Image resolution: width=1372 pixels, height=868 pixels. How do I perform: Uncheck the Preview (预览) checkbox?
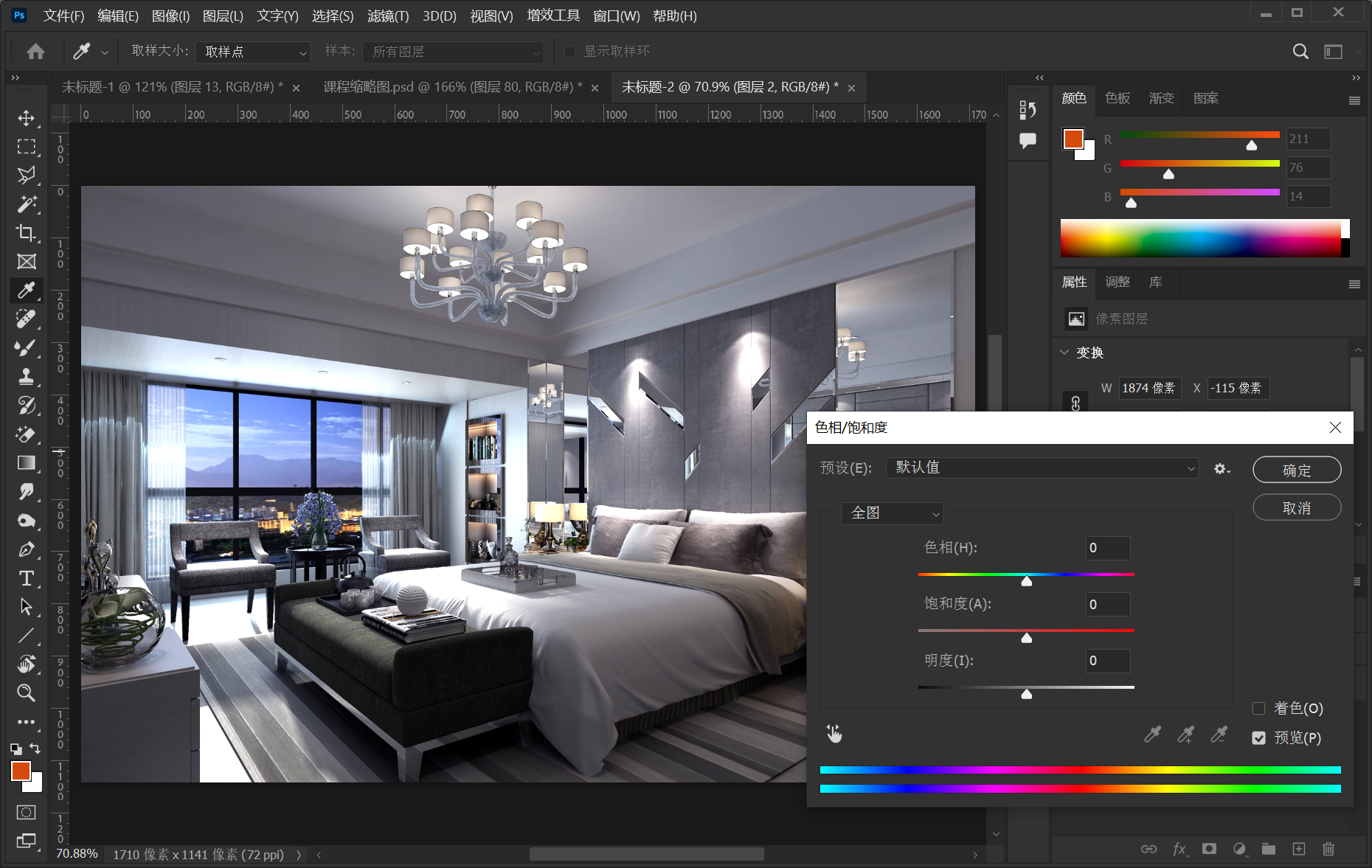pyautogui.click(x=1259, y=738)
